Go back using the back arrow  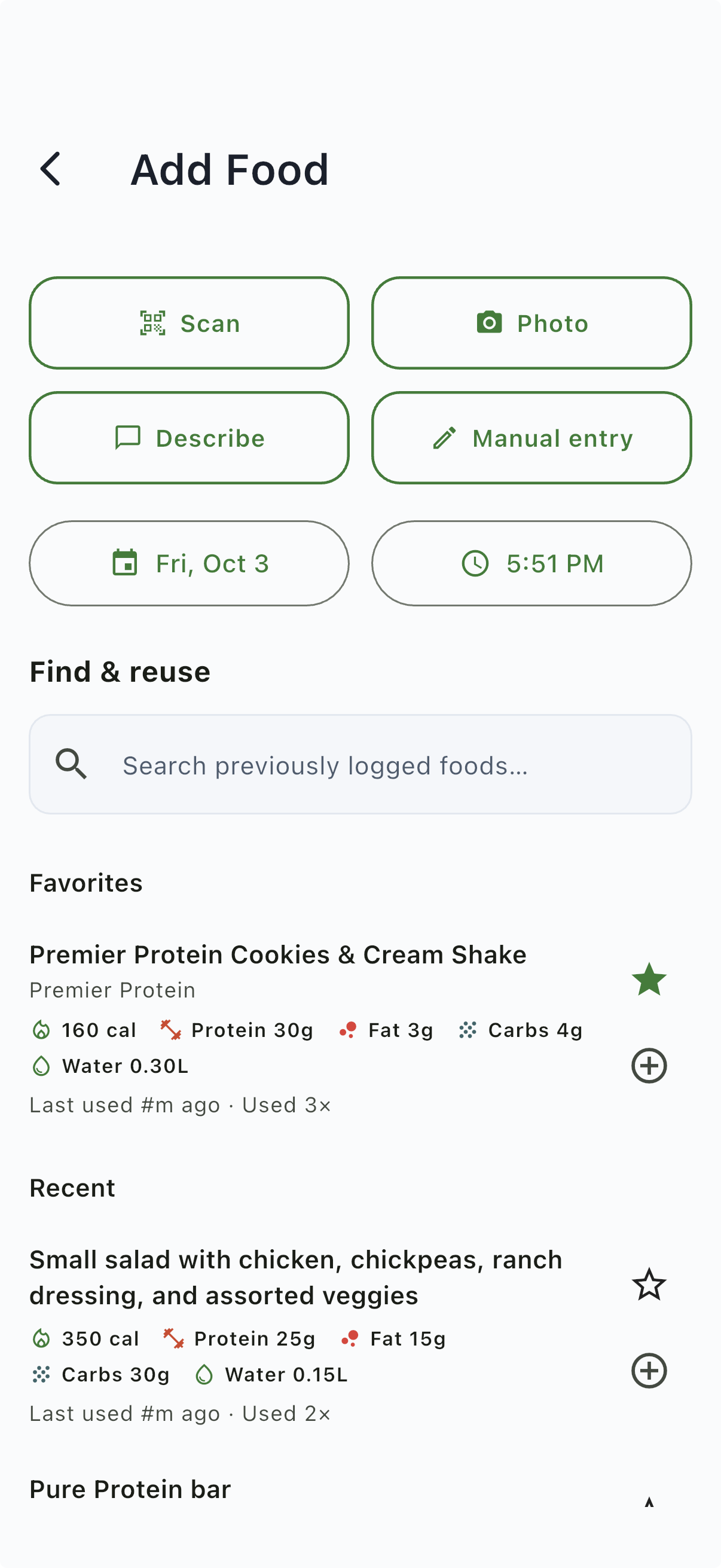(x=50, y=169)
